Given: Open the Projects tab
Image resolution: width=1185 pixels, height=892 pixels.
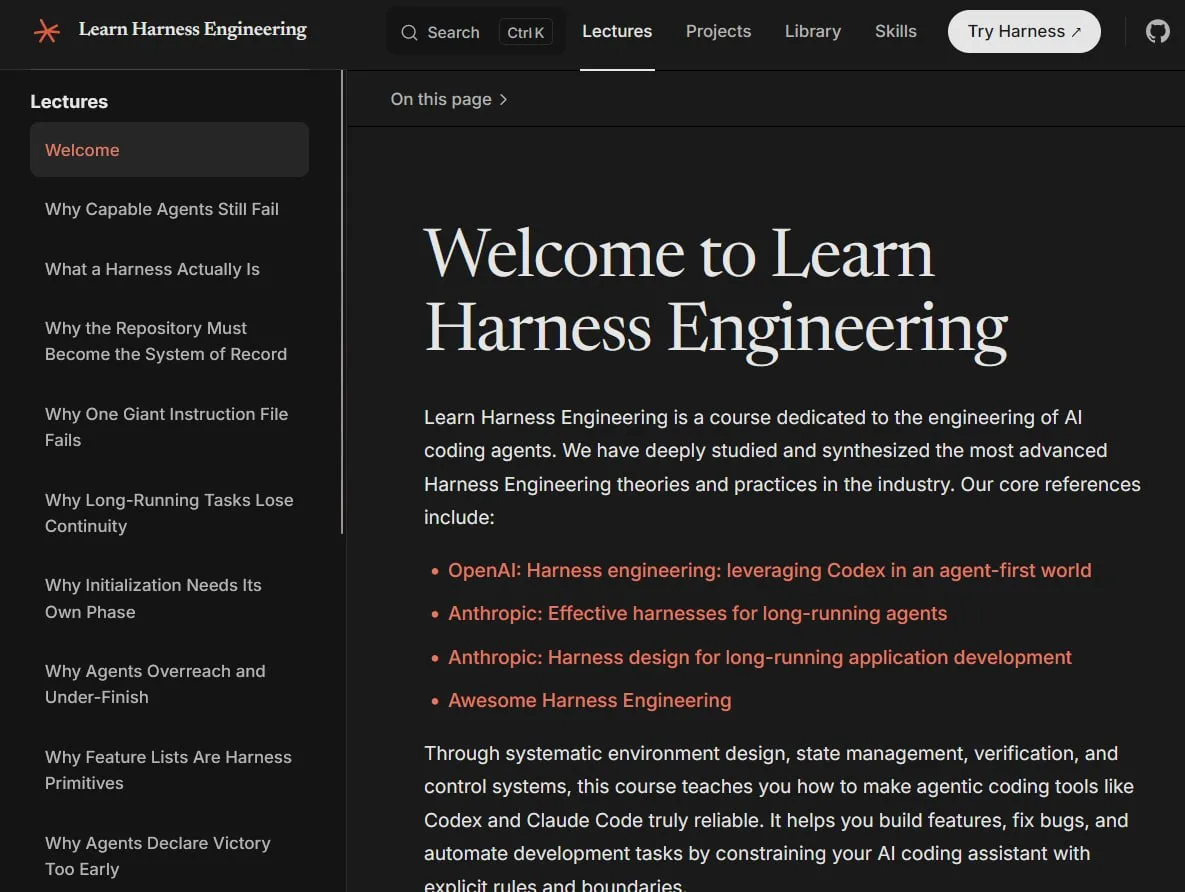Looking at the screenshot, I should point(718,32).
